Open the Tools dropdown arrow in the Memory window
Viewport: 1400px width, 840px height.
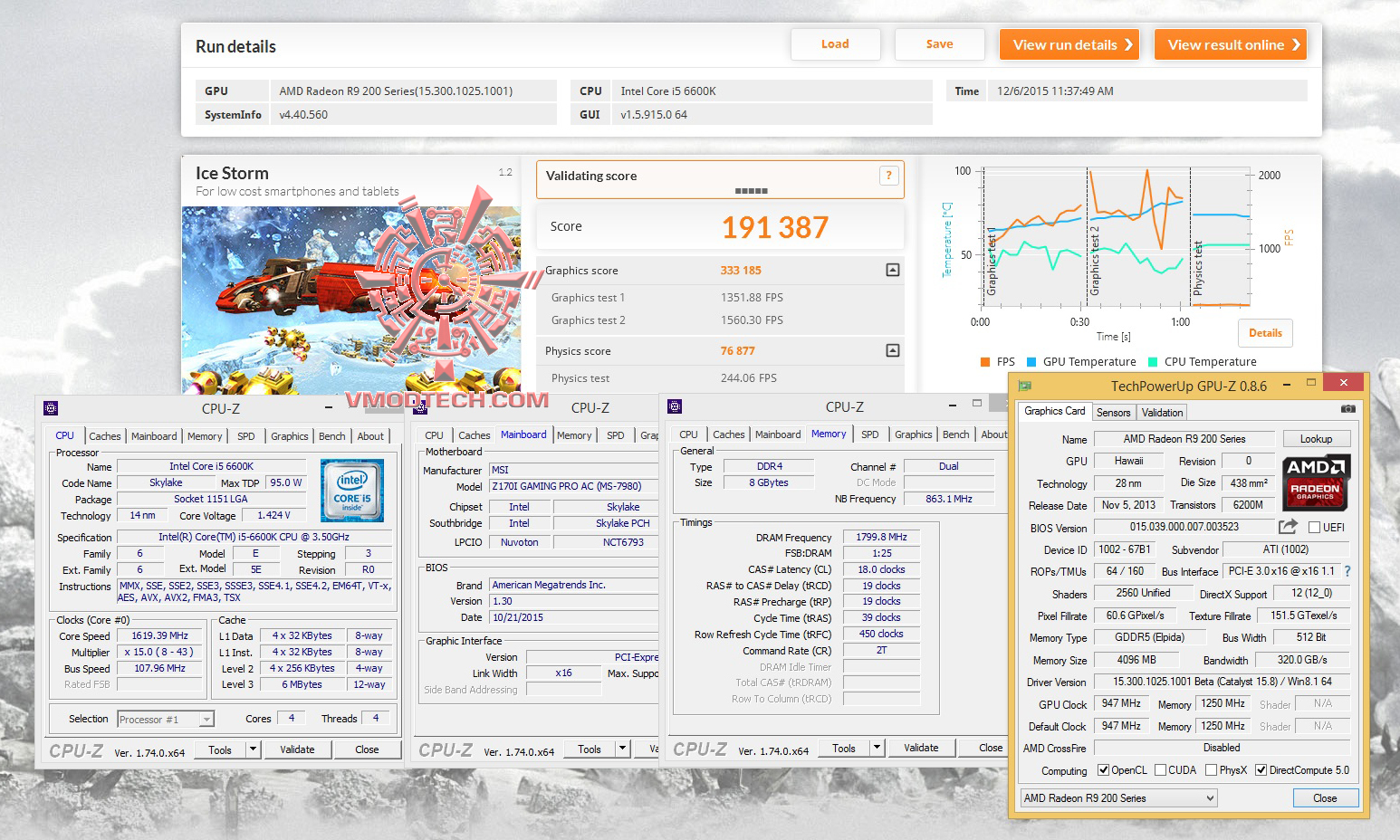pos(877,748)
